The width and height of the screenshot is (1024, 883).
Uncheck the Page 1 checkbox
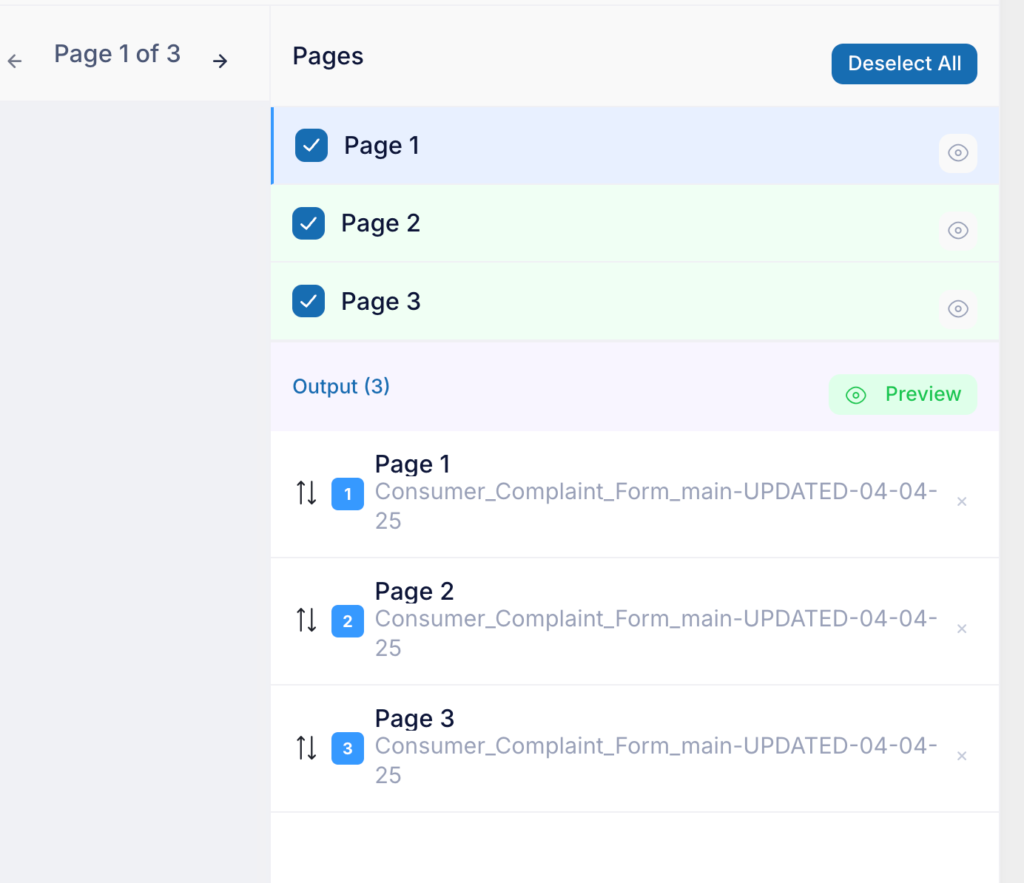(312, 145)
